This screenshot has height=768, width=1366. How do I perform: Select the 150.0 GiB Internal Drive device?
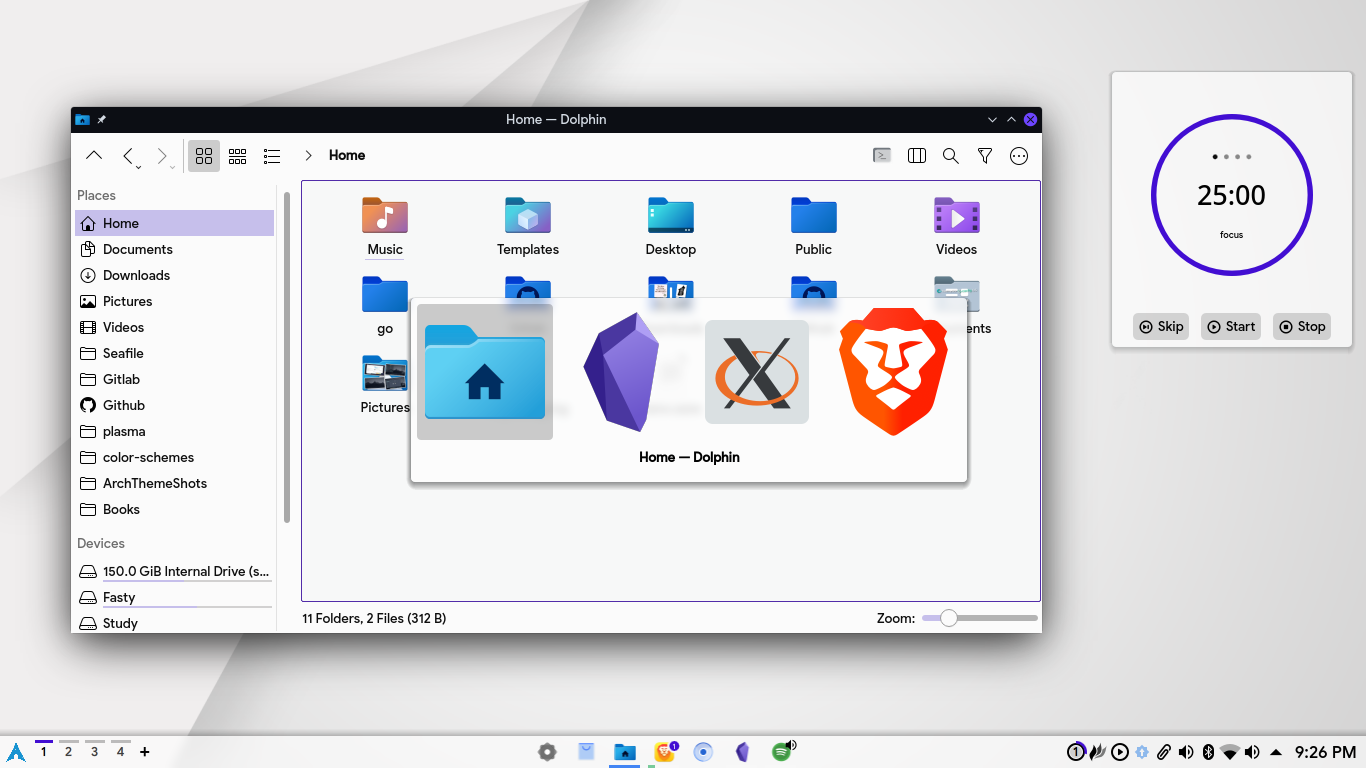coord(175,571)
